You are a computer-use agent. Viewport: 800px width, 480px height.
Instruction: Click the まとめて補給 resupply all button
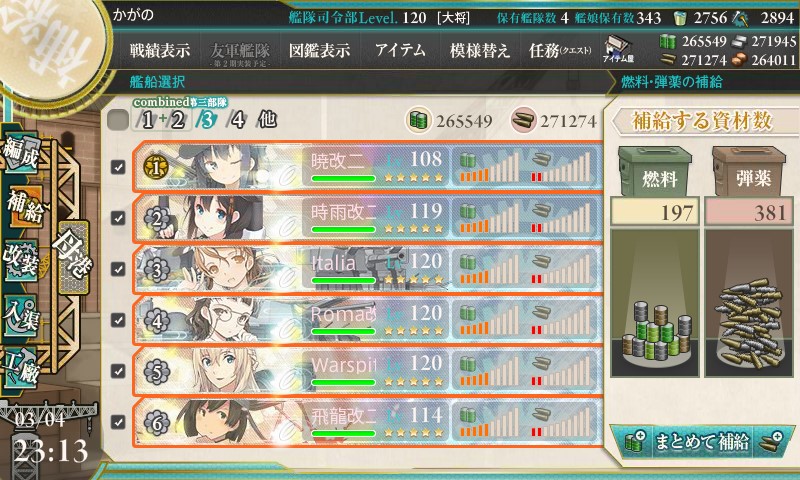tap(702, 441)
